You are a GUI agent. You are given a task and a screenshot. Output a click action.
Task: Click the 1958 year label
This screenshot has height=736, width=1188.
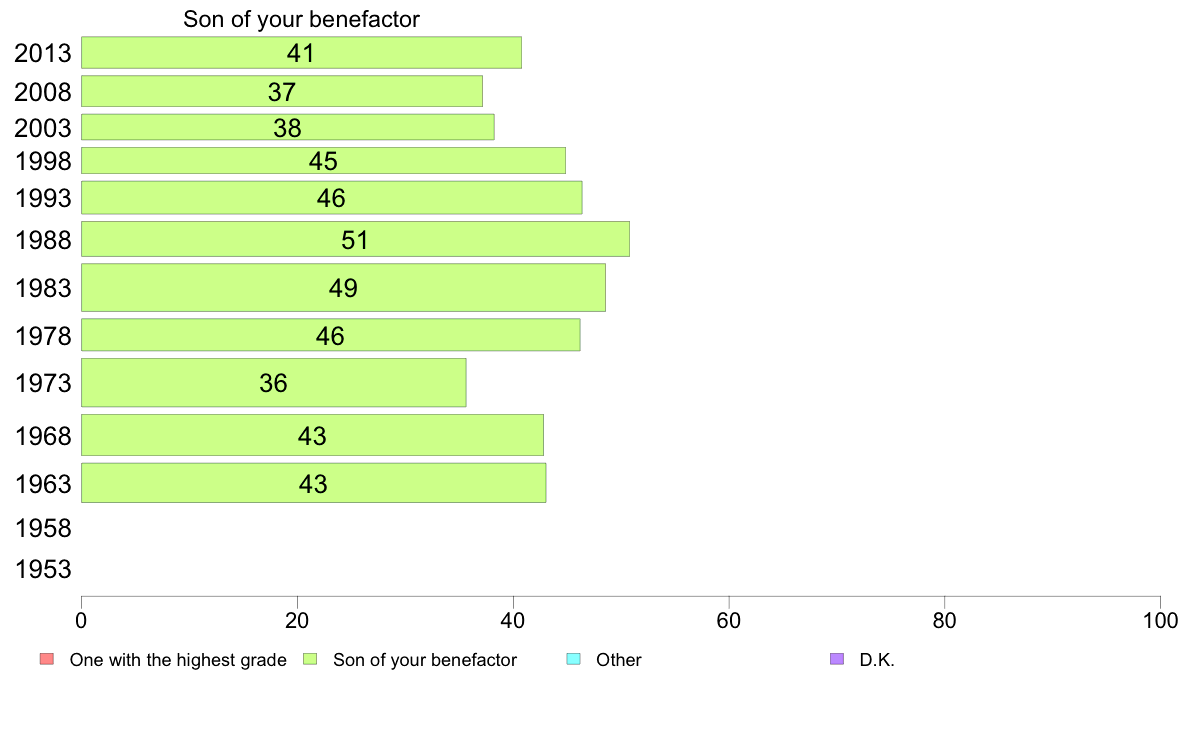pos(43,528)
